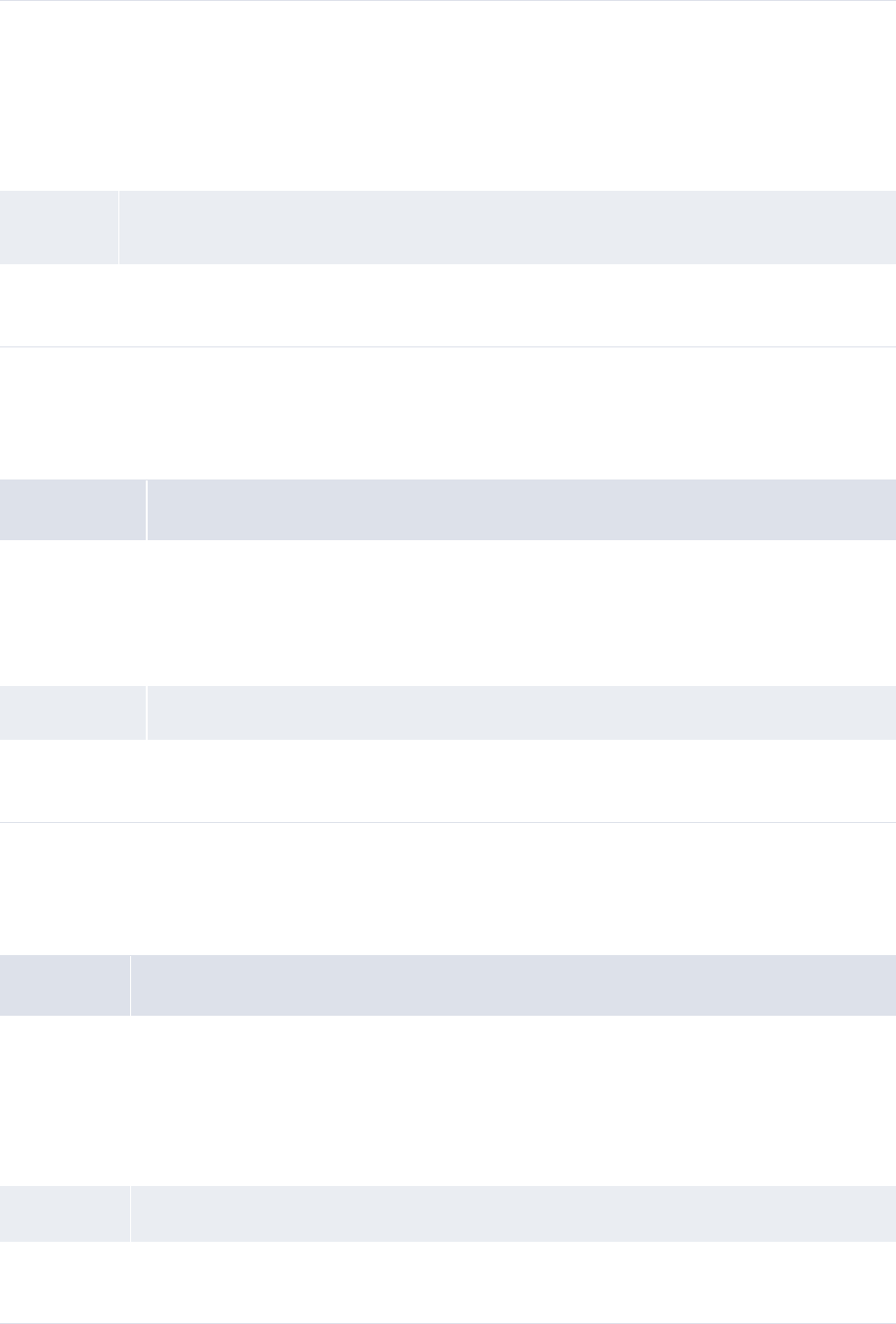This screenshot has width=896, height=1324.
Task: Select the left cell of the last gray row
Action: click(65, 1214)
